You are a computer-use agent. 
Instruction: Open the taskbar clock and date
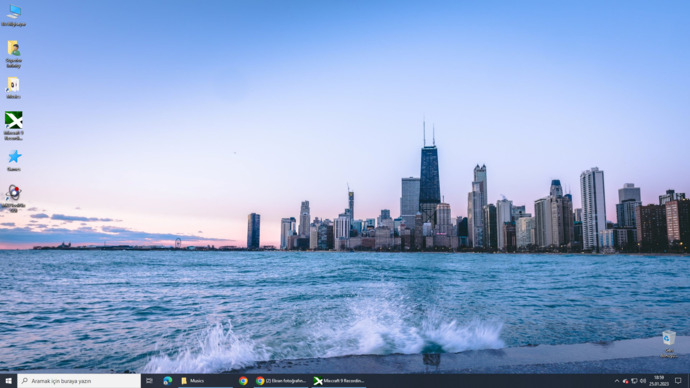click(659, 381)
